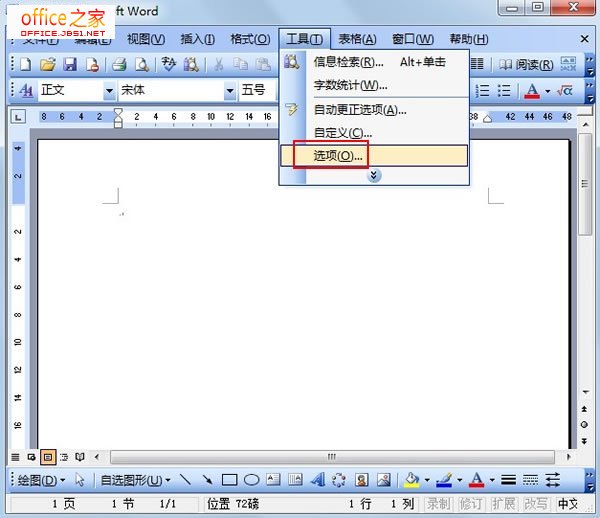Open the font 宋体 dropdown arrow
Image resolution: width=600 pixels, height=518 pixels.
click(230, 91)
